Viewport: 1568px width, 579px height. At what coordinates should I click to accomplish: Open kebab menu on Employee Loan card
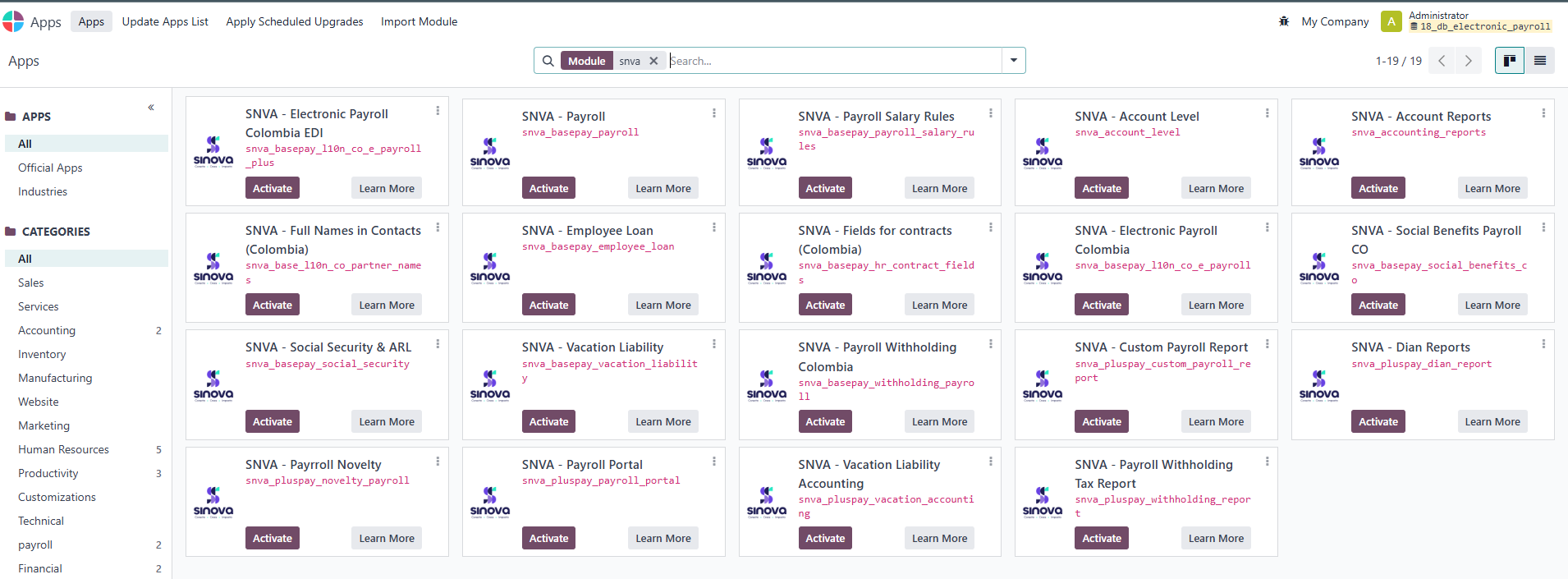[x=714, y=227]
